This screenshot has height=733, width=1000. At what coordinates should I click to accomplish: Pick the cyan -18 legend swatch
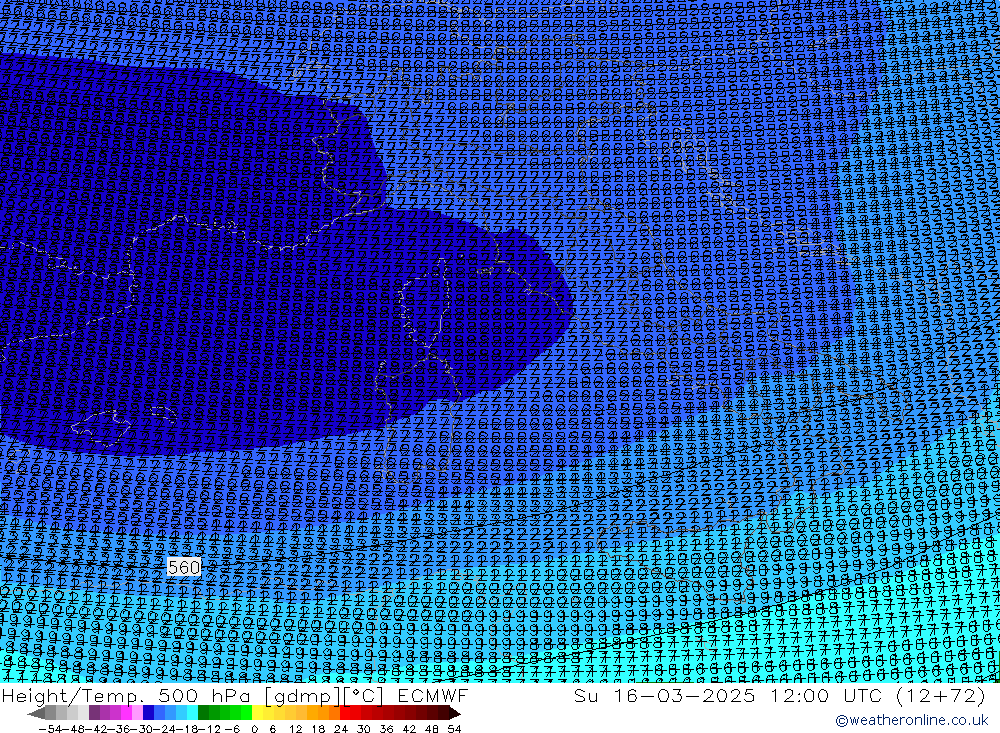(193, 712)
